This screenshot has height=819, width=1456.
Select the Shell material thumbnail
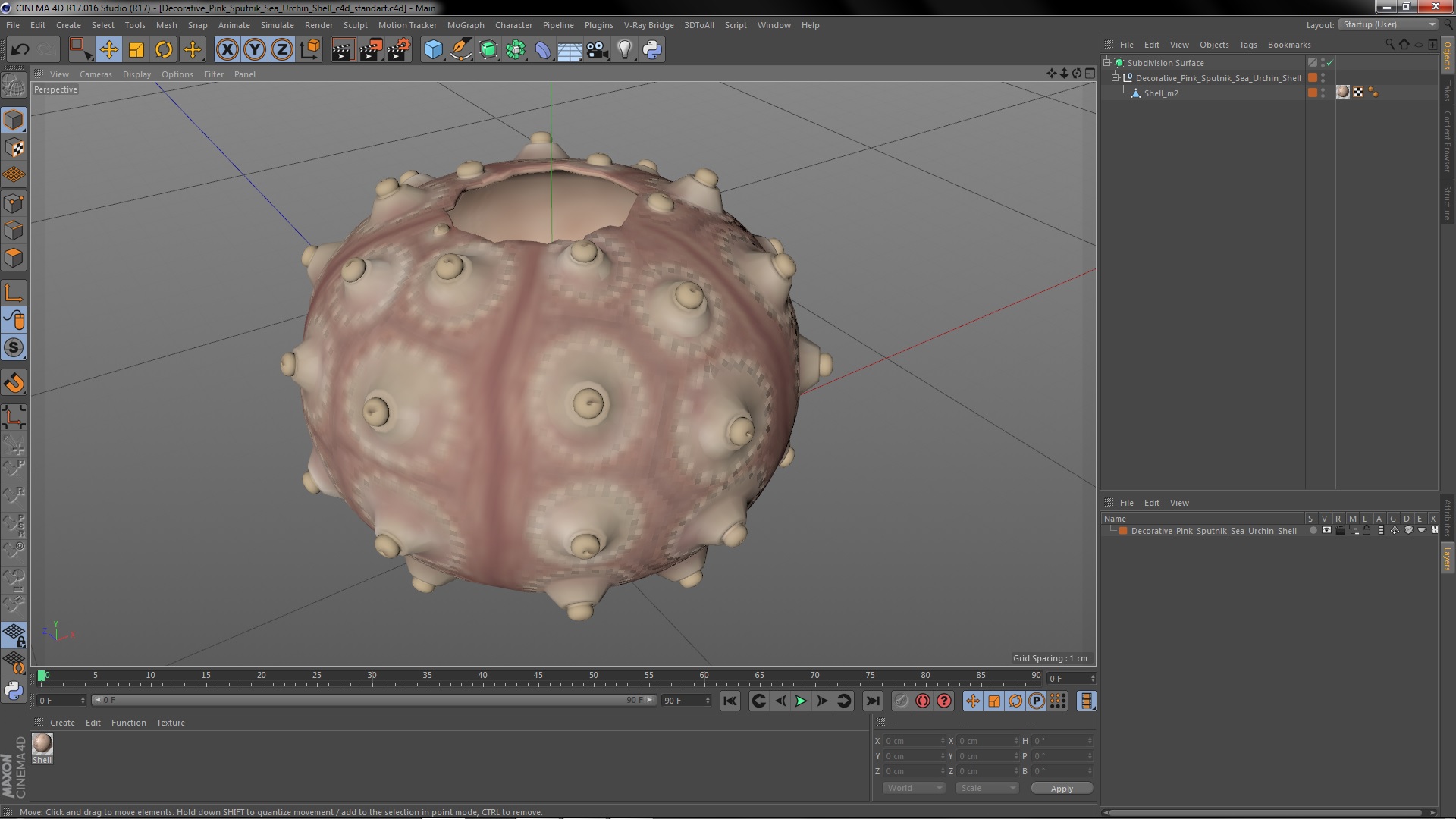pyautogui.click(x=42, y=743)
